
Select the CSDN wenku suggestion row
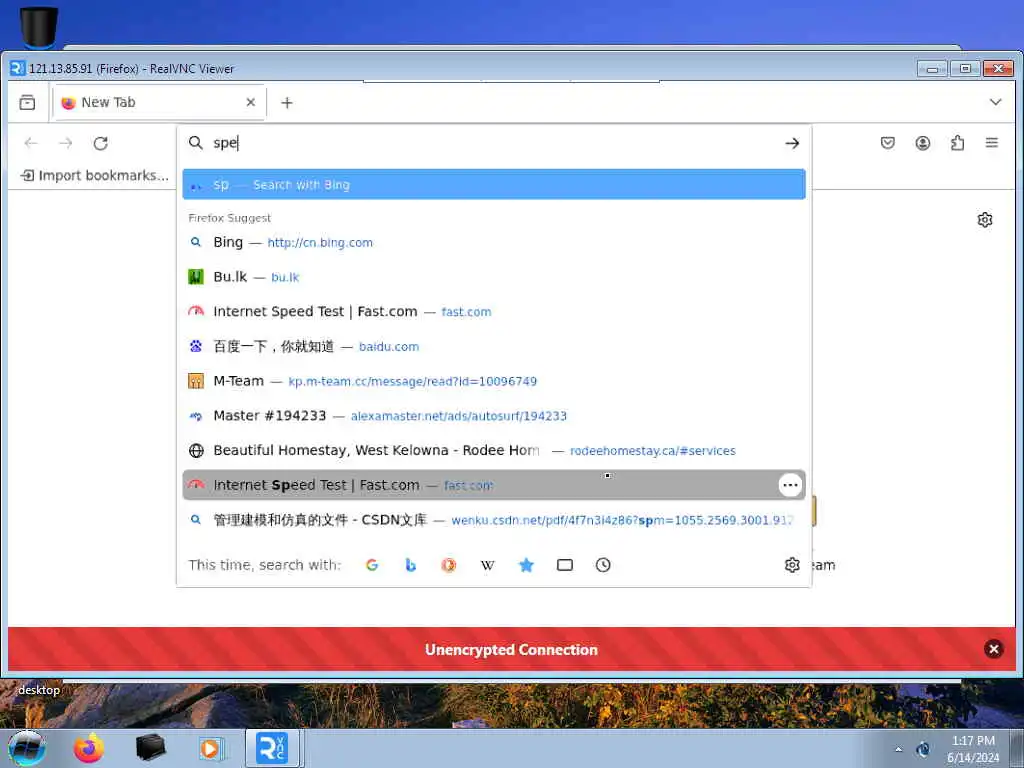[494, 520]
